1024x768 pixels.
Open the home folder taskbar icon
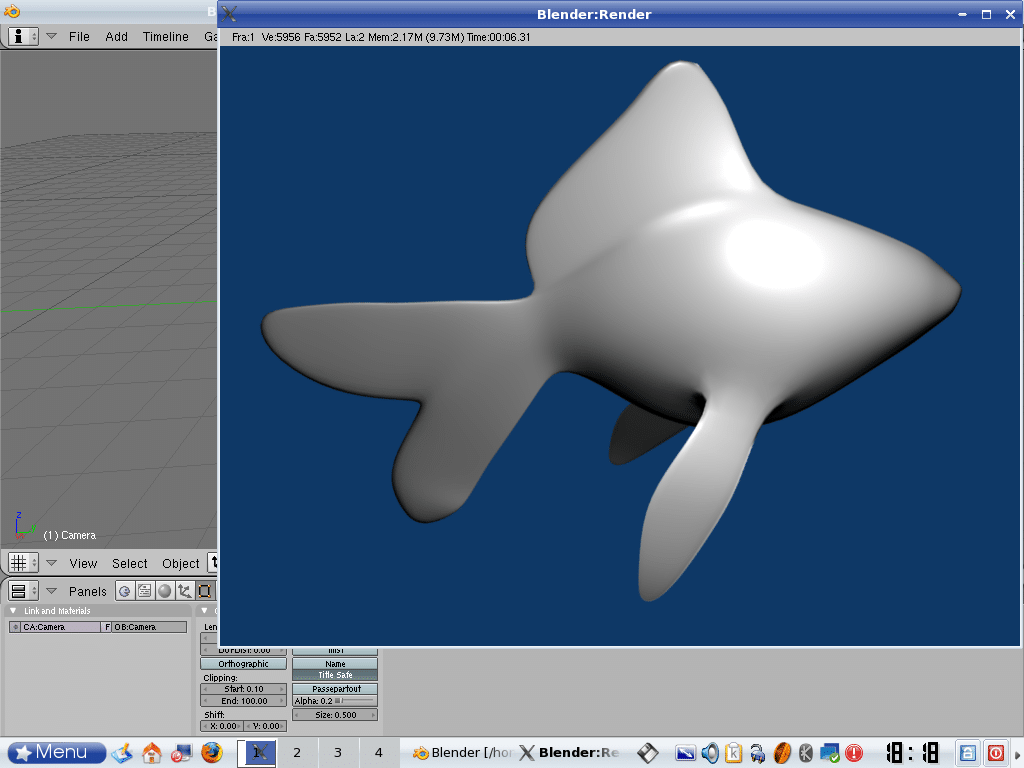click(152, 752)
